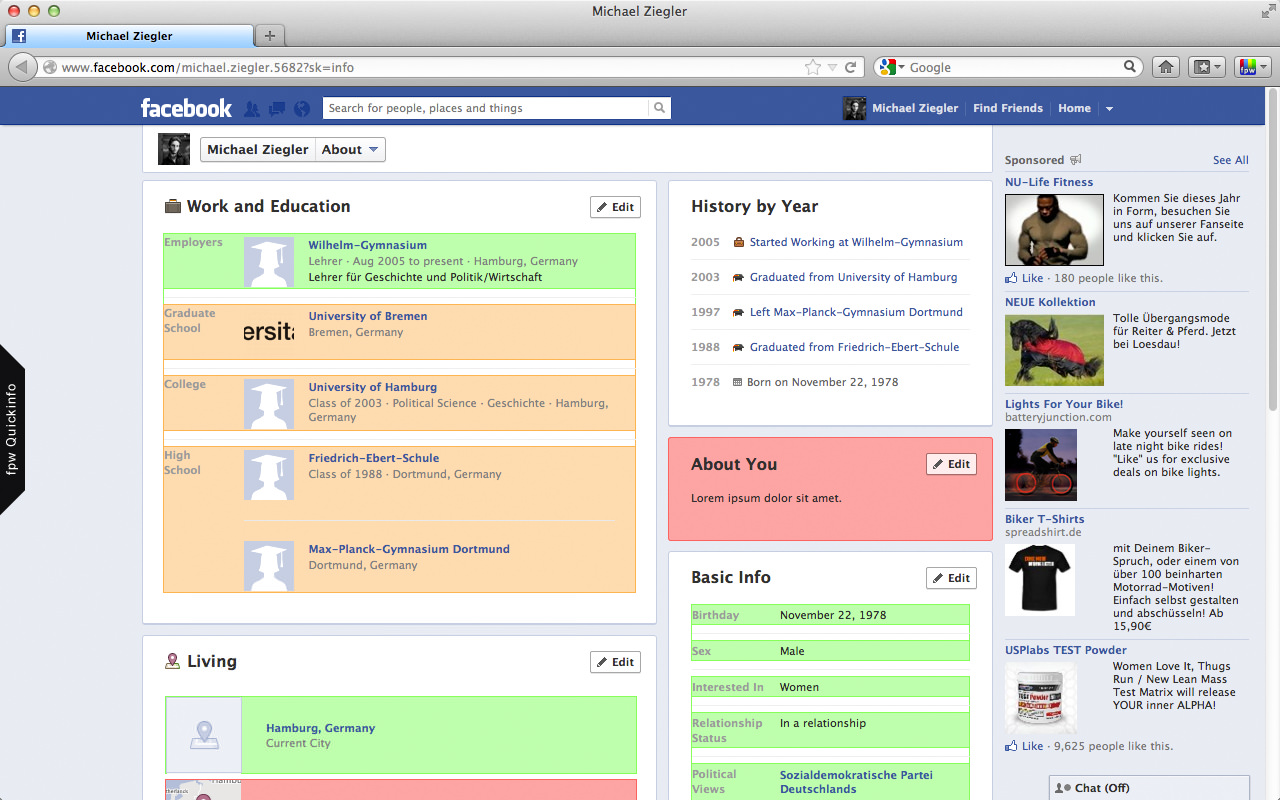1280x800 pixels.
Task: Open the notifications globe icon
Action: click(302, 108)
